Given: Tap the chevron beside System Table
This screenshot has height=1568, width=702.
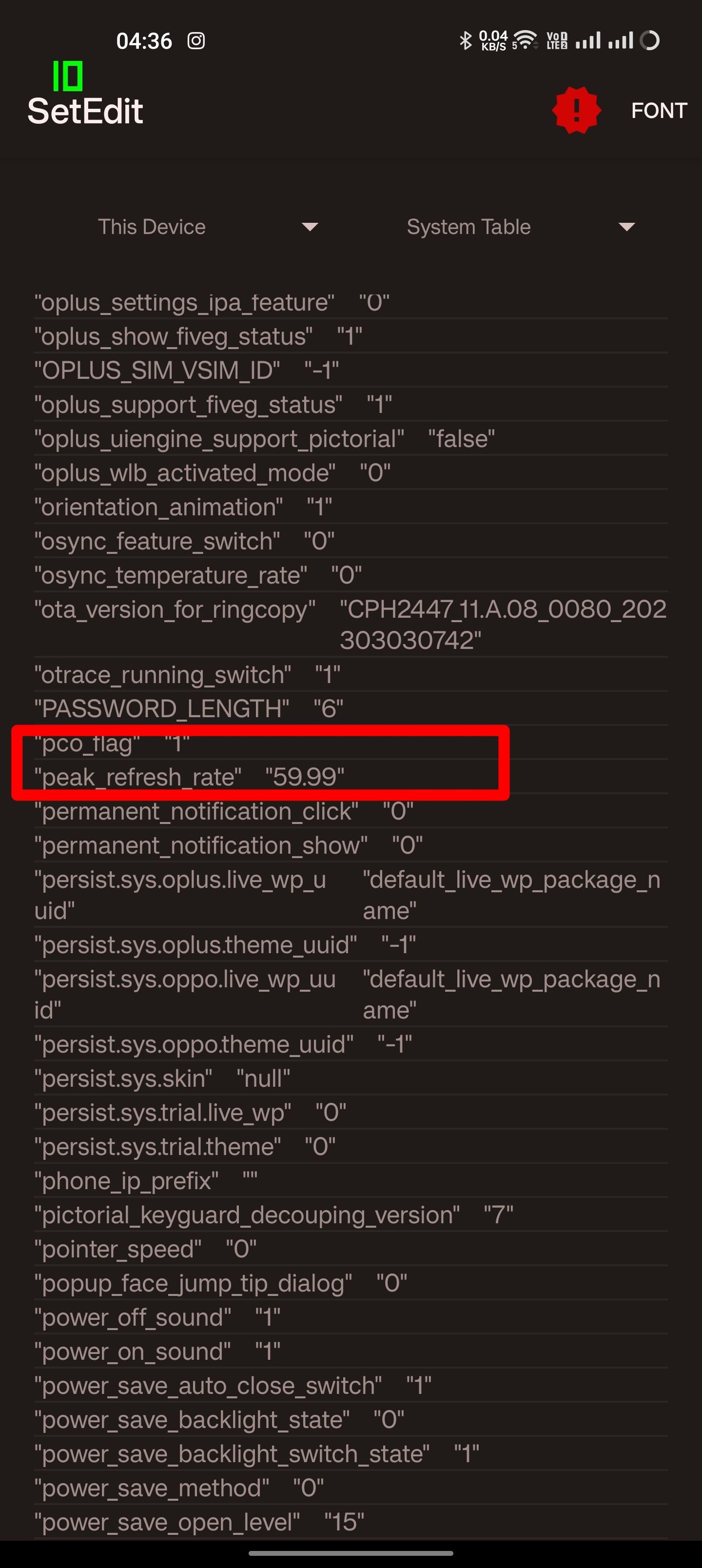Looking at the screenshot, I should tap(626, 228).
